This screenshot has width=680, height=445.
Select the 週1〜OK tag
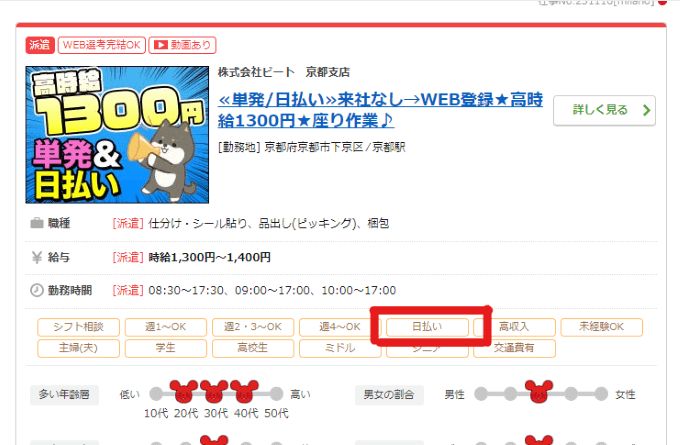[166, 327]
